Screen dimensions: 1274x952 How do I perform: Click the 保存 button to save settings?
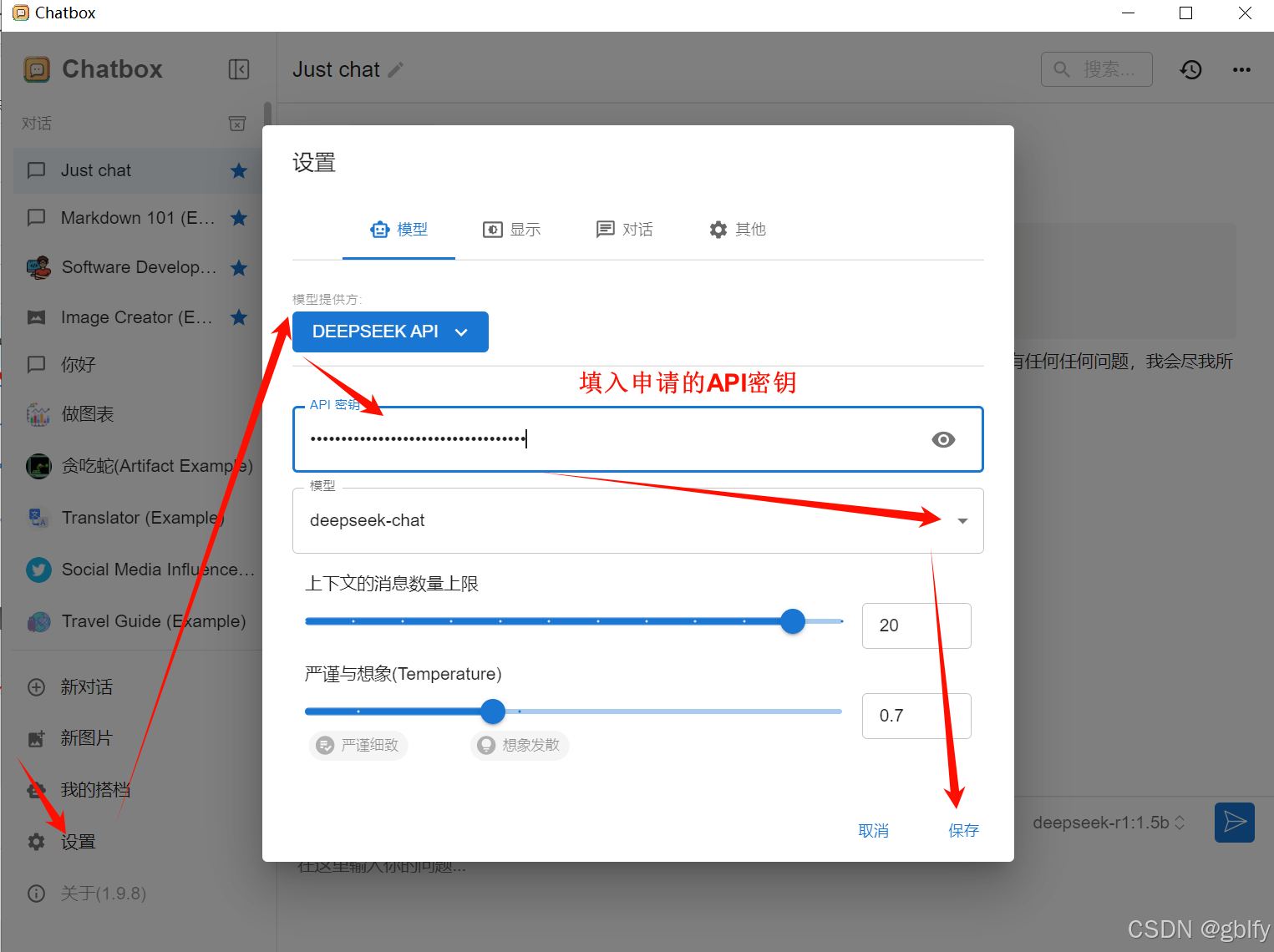(x=963, y=830)
